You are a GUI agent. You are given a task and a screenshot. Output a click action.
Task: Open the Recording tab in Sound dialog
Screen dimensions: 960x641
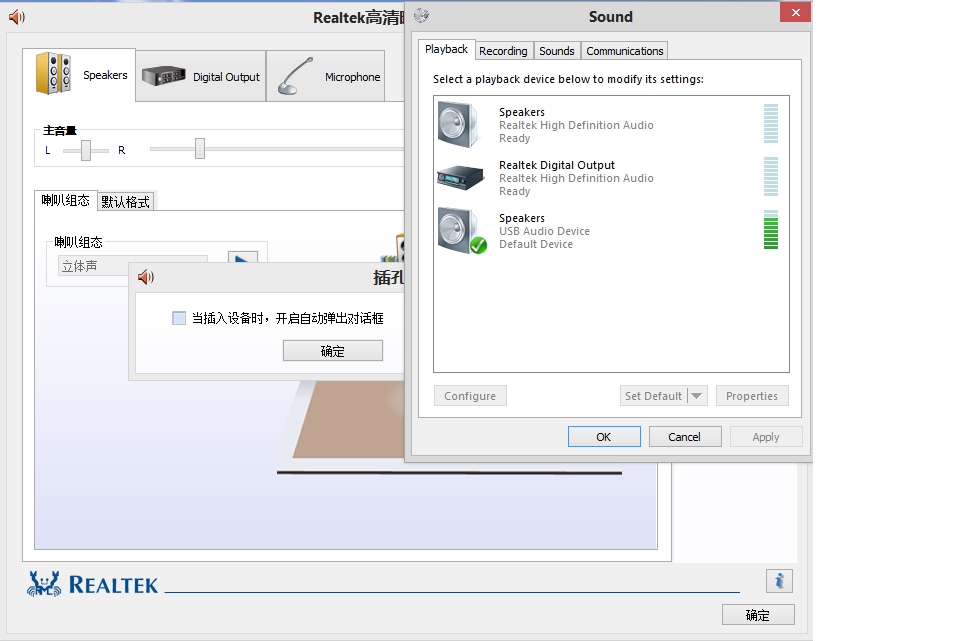pyautogui.click(x=503, y=51)
